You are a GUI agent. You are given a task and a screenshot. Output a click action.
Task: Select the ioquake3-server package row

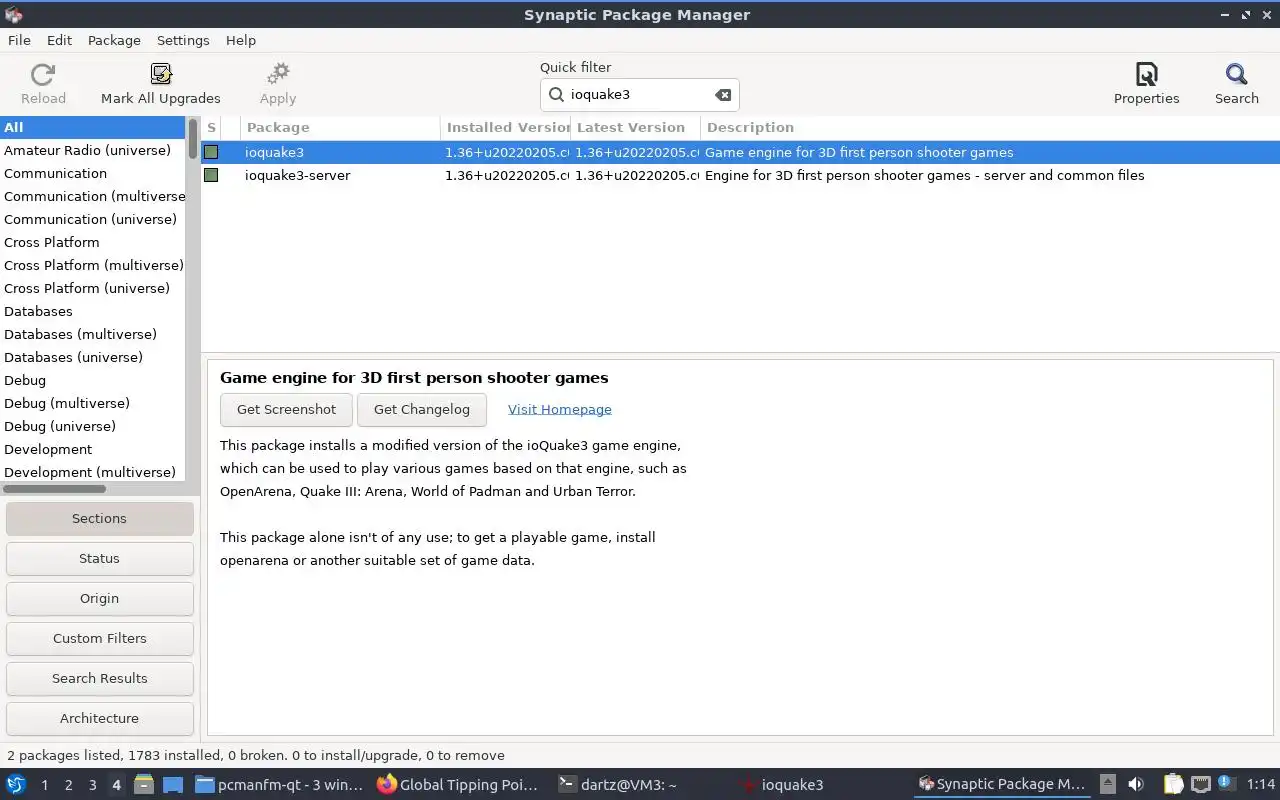[x=740, y=175]
